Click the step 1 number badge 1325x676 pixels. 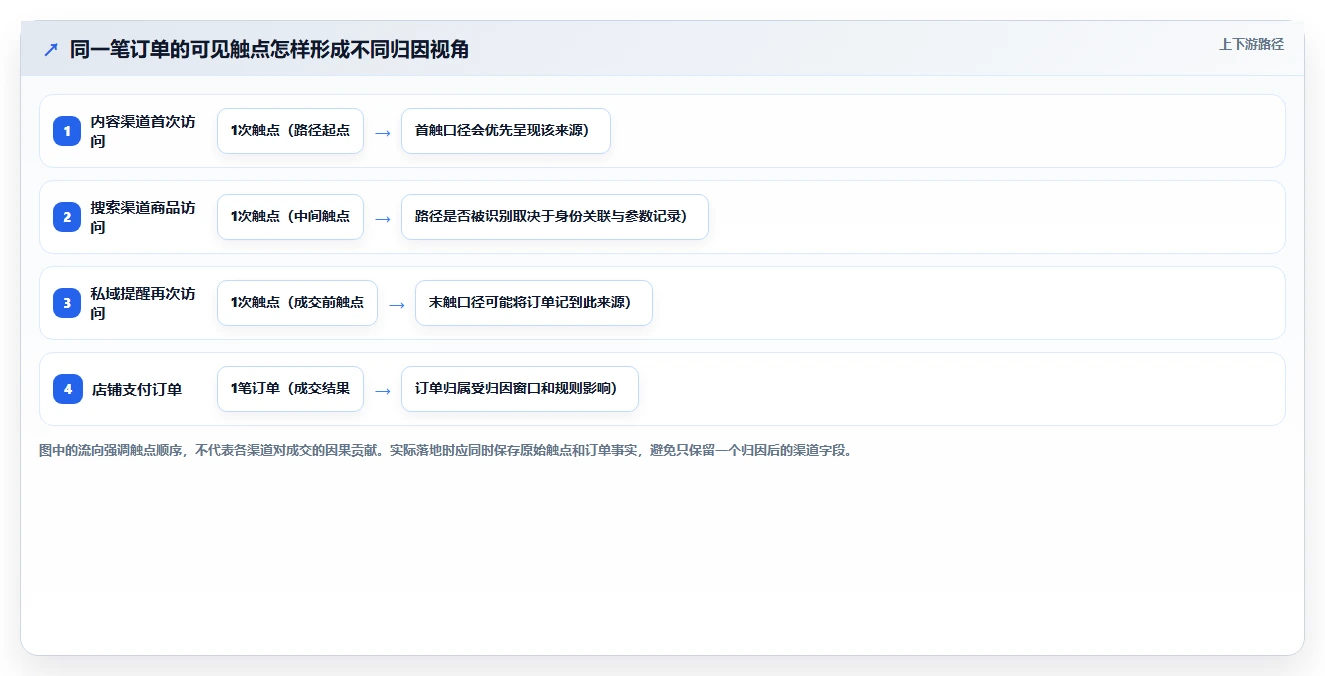pyautogui.click(x=67, y=131)
